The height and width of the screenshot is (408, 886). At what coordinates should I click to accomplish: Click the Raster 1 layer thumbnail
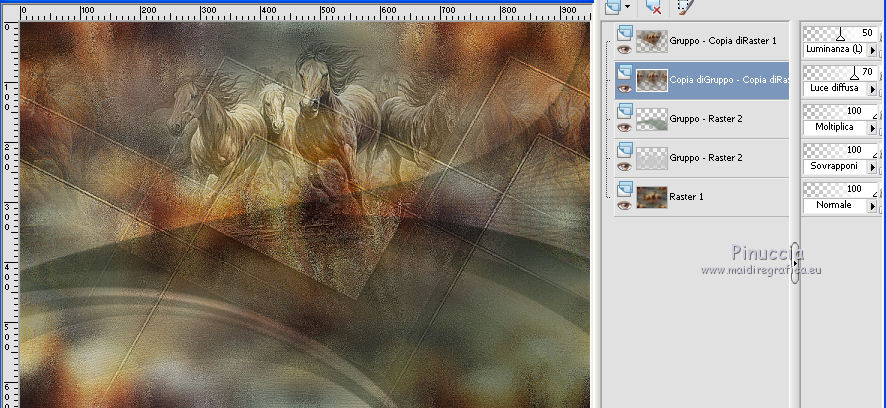pyautogui.click(x=652, y=197)
